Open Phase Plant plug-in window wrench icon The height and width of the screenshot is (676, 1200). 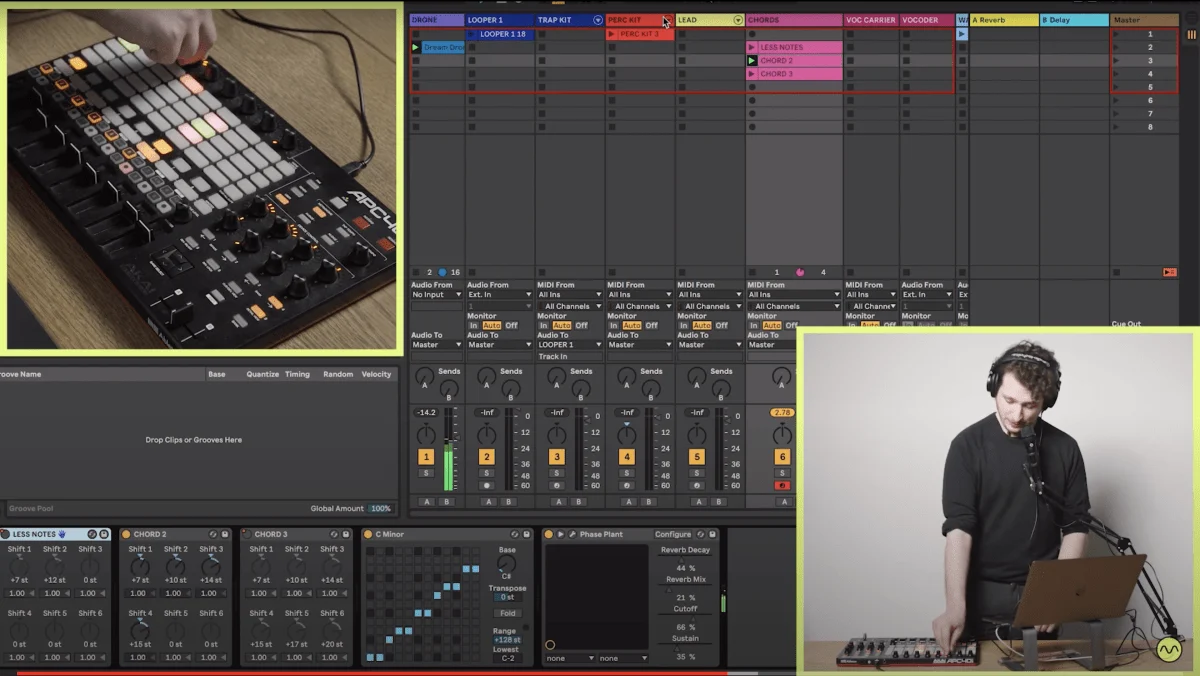pyautogui.click(x=572, y=534)
